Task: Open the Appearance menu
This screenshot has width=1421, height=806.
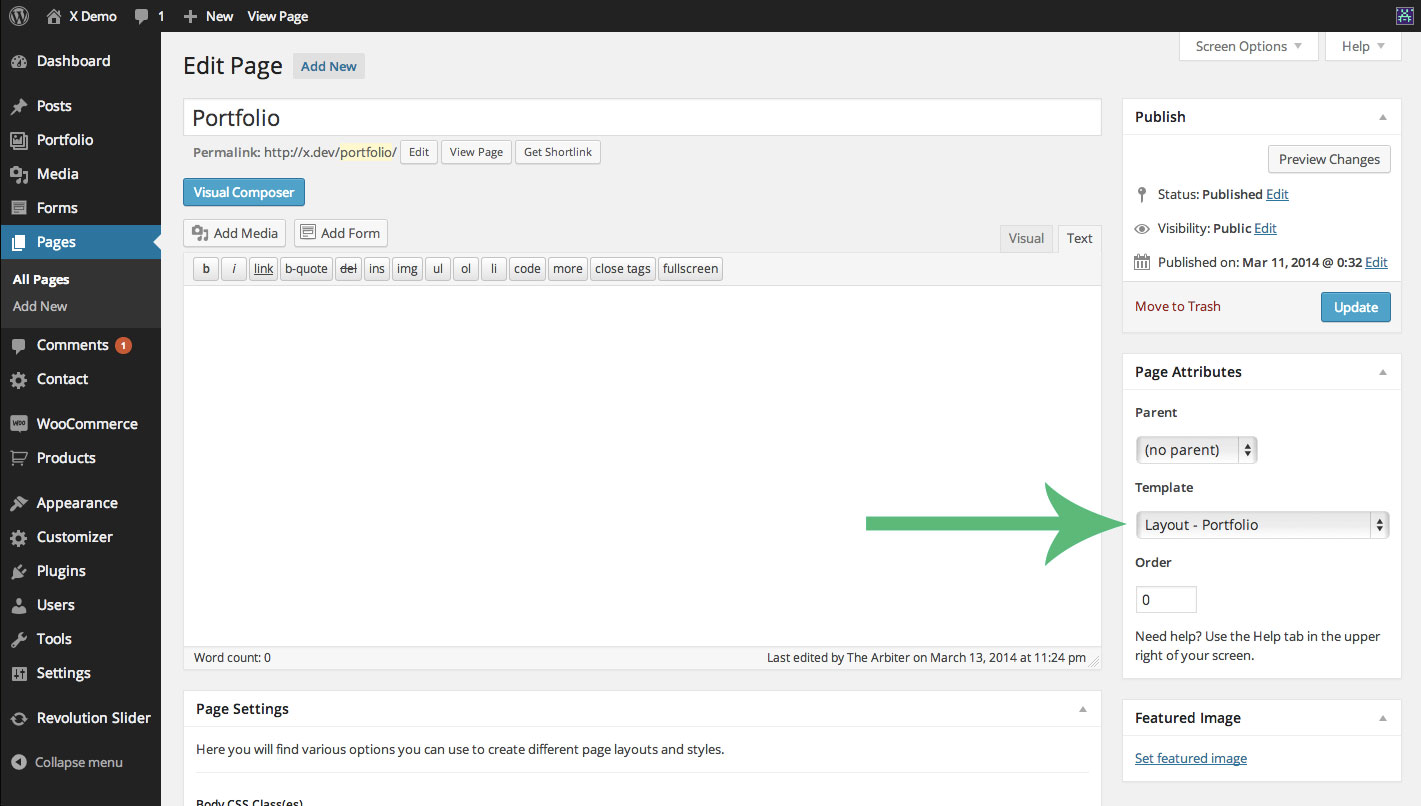Action: coord(75,503)
